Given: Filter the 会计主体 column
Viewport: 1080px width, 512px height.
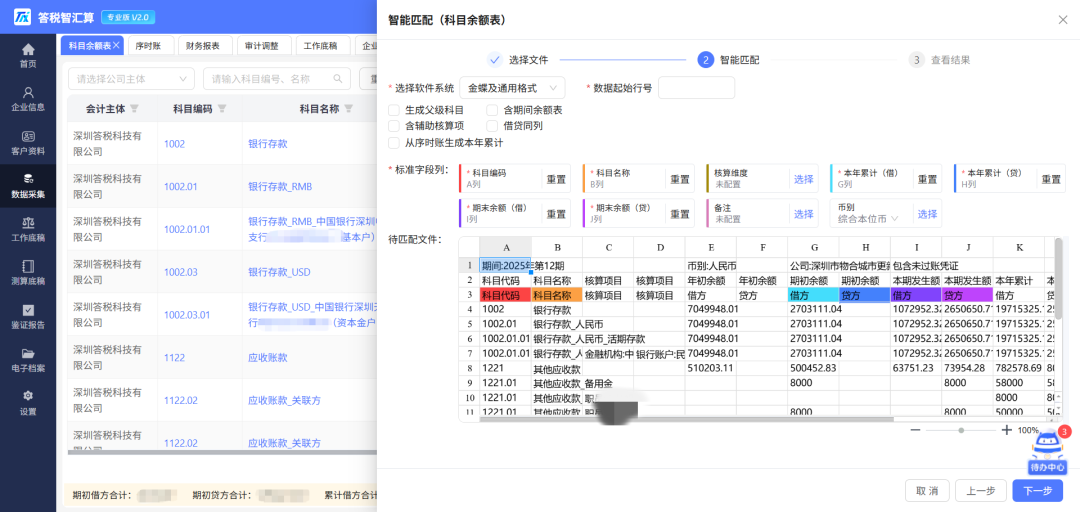Looking at the screenshot, I should 134,108.
